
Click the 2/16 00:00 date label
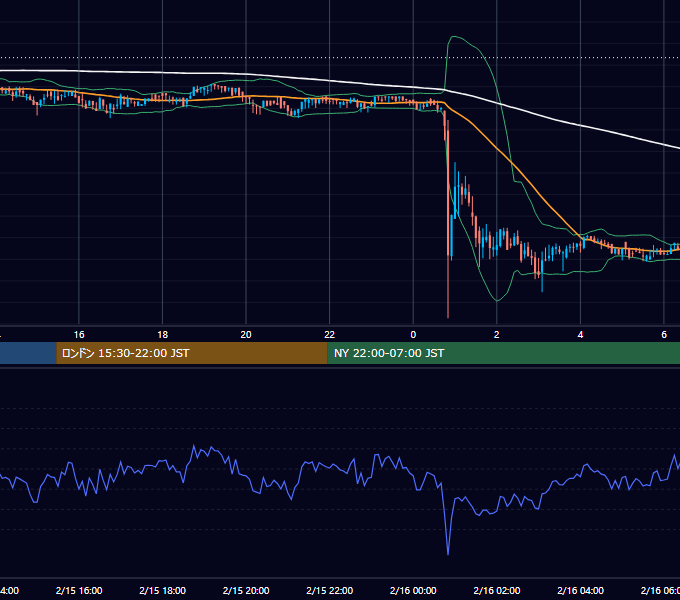[x=413, y=590]
